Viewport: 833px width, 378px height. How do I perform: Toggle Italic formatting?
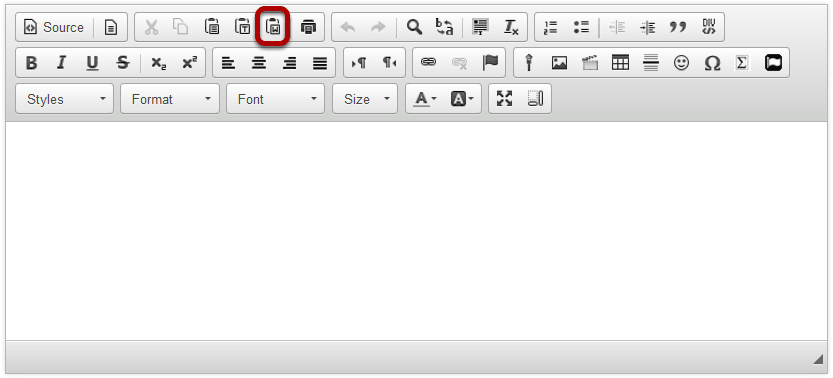coord(62,63)
